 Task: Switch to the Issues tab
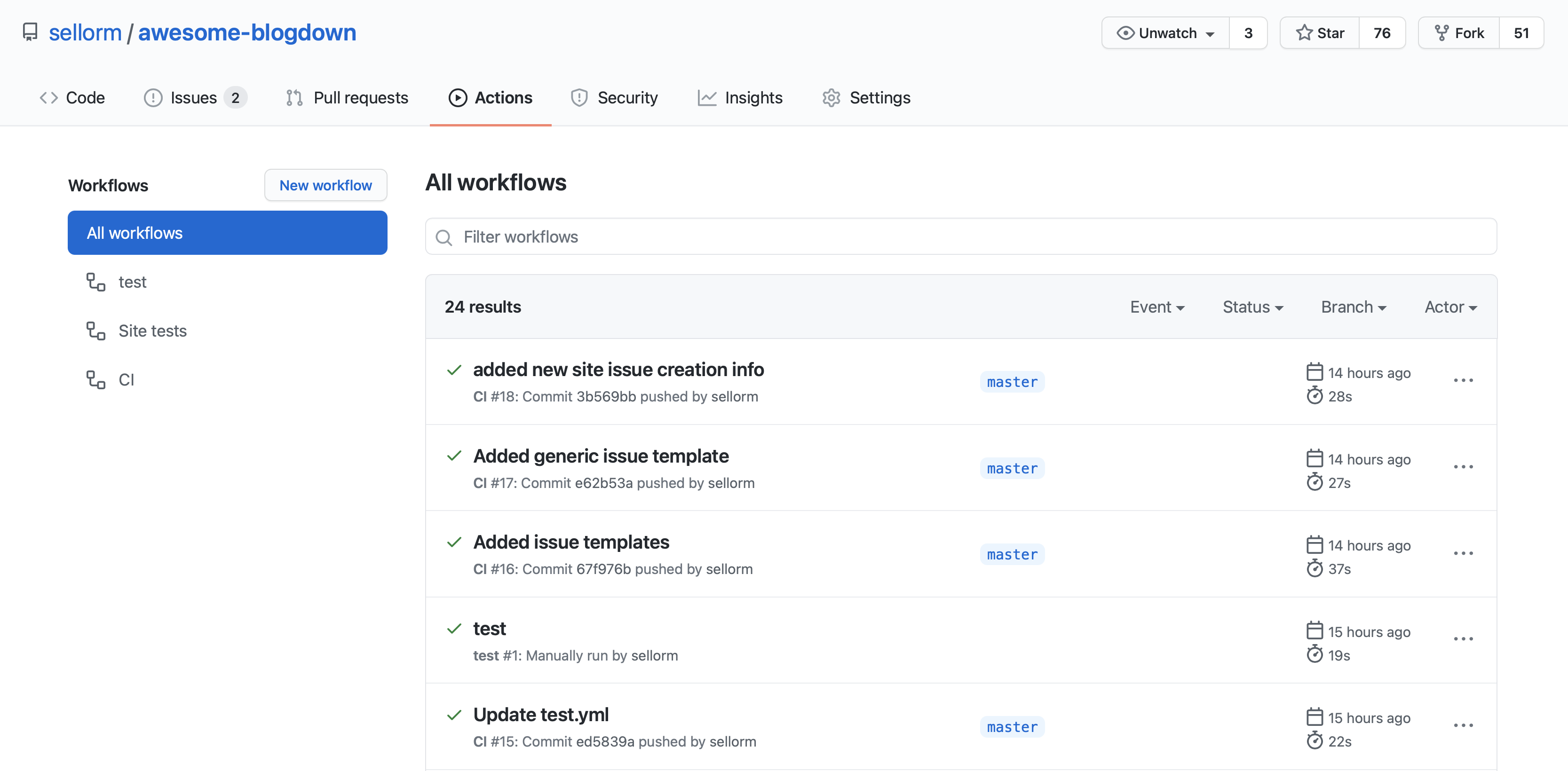(195, 98)
